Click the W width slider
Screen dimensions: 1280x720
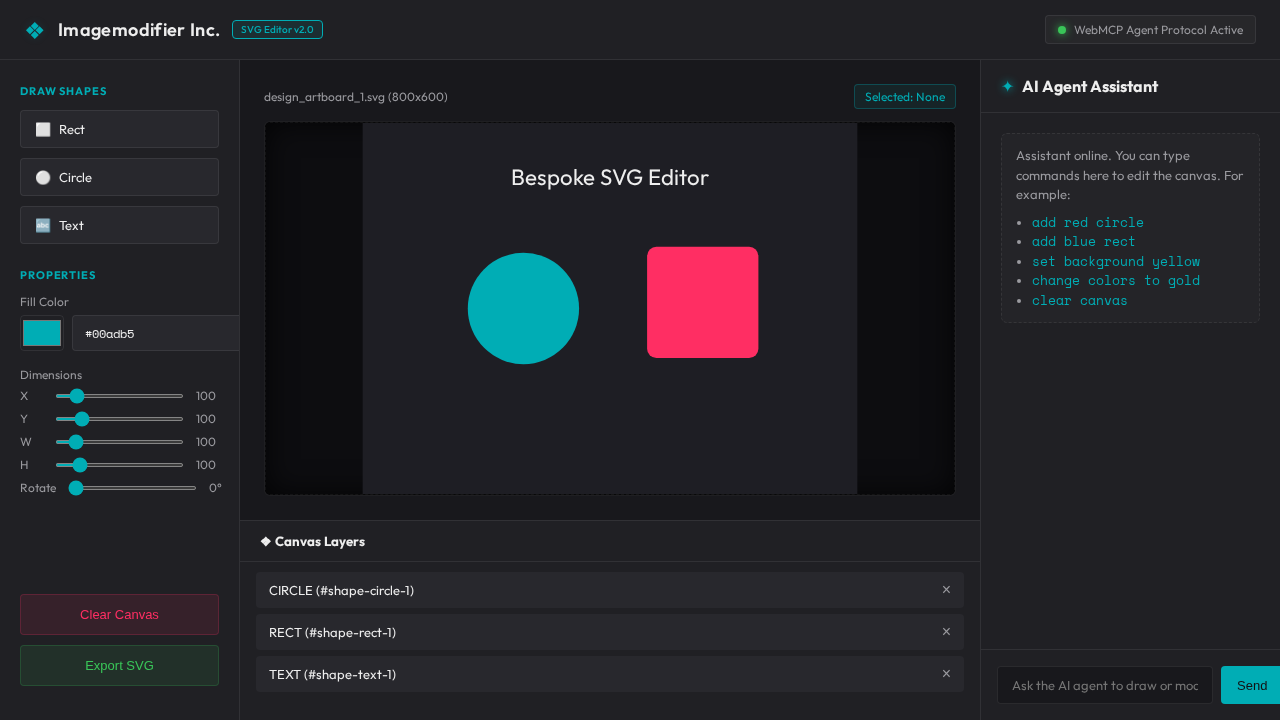click(119, 442)
